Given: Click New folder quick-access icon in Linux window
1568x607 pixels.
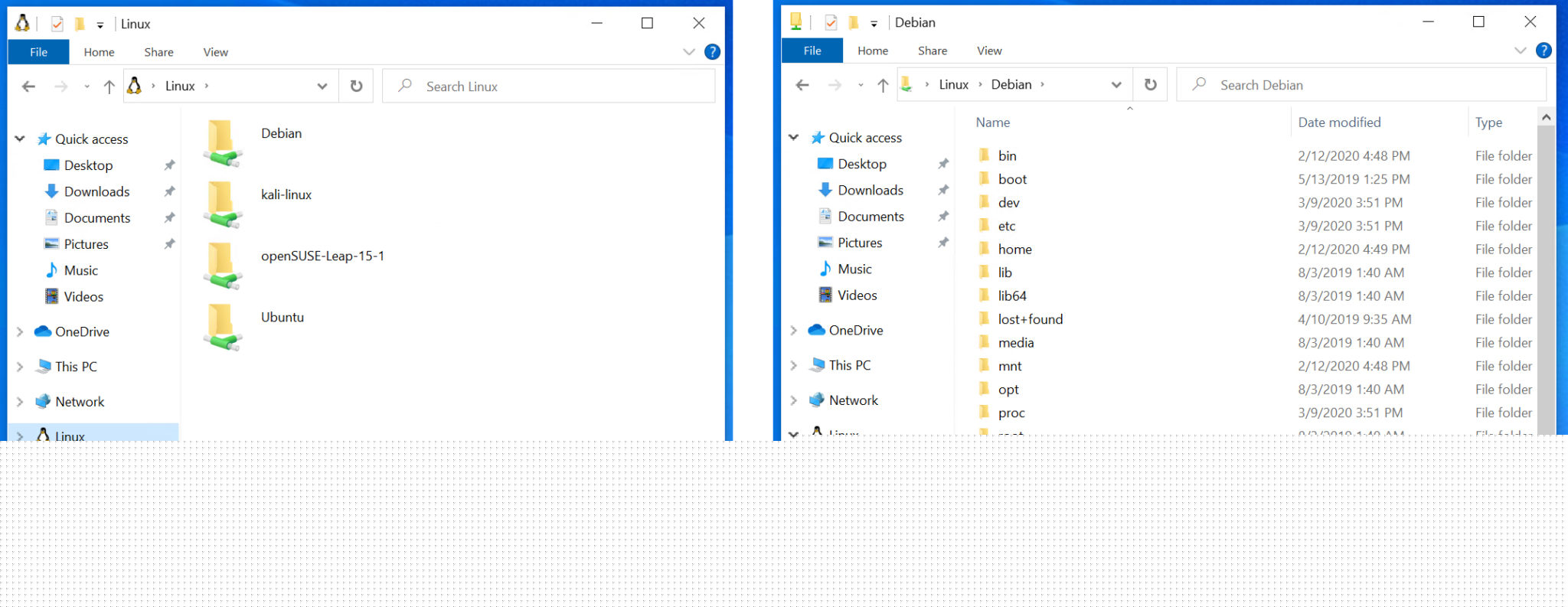Looking at the screenshot, I should tap(80, 24).
